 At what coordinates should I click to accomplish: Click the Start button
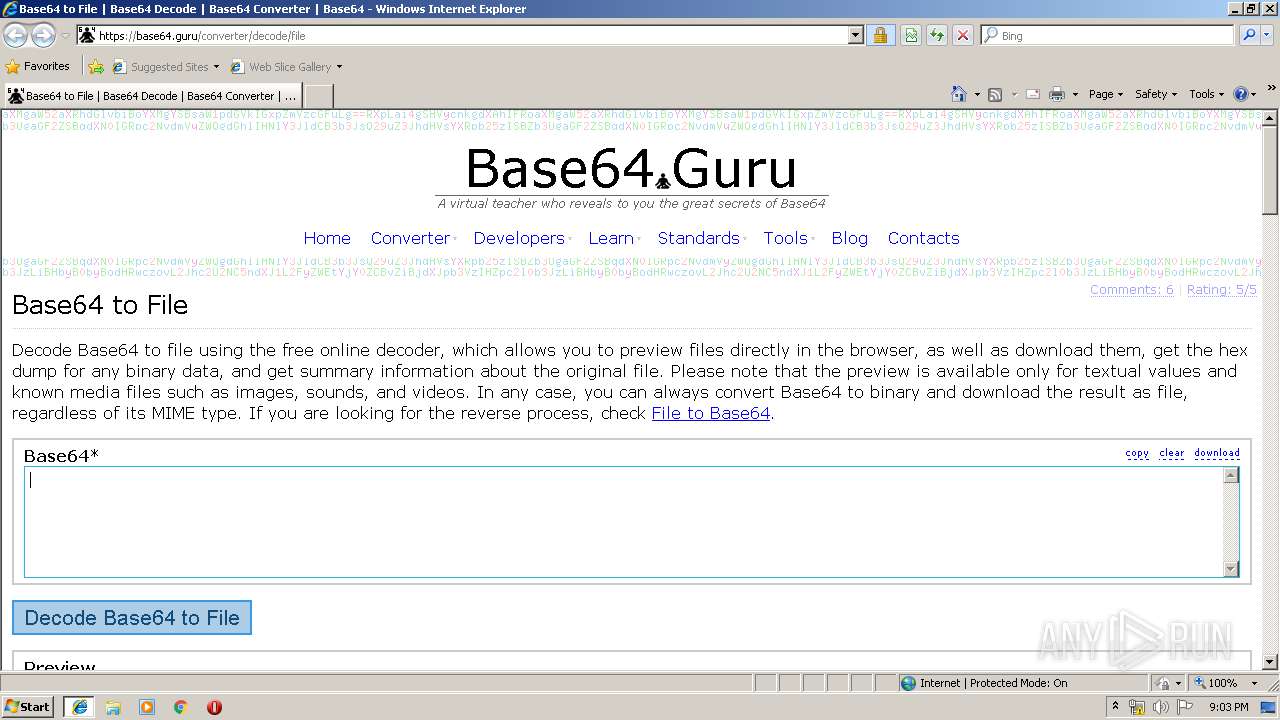click(x=27, y=706)
